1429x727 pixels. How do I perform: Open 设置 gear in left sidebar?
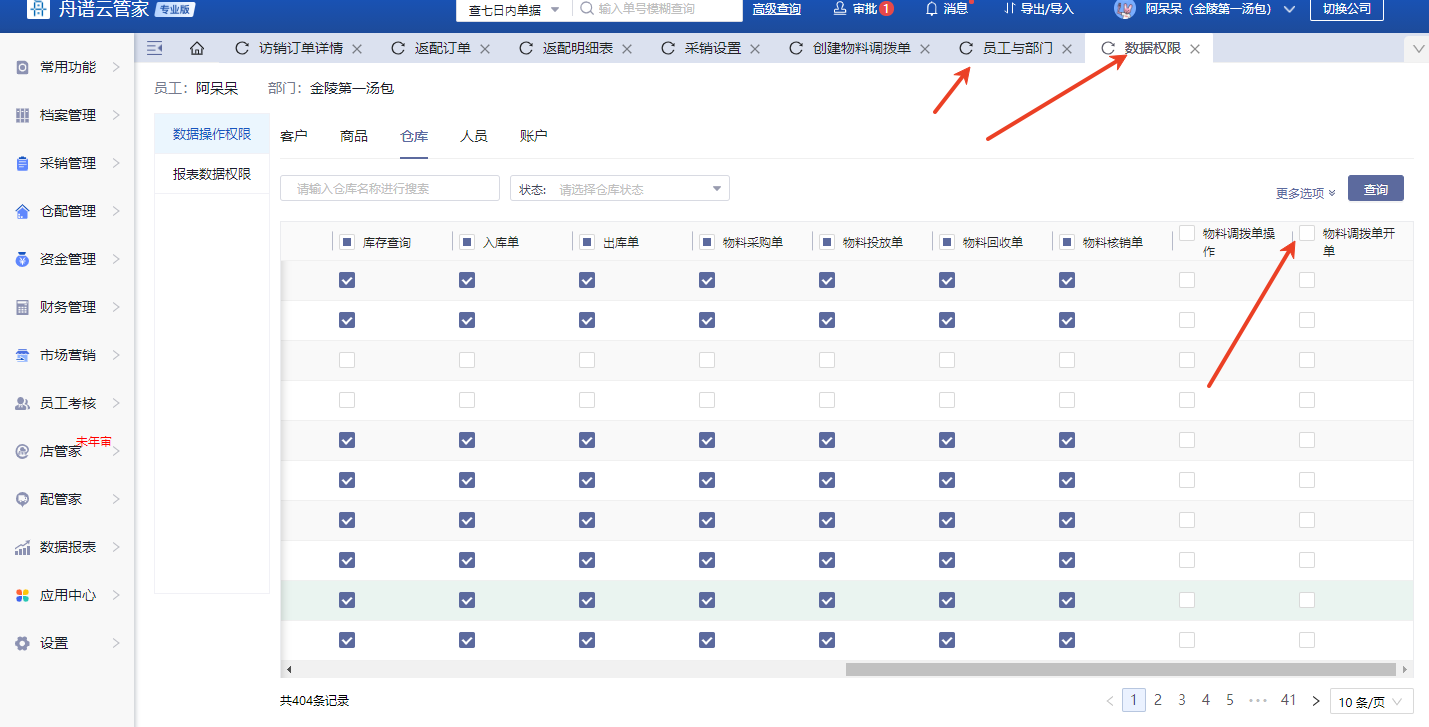point(23,643)
